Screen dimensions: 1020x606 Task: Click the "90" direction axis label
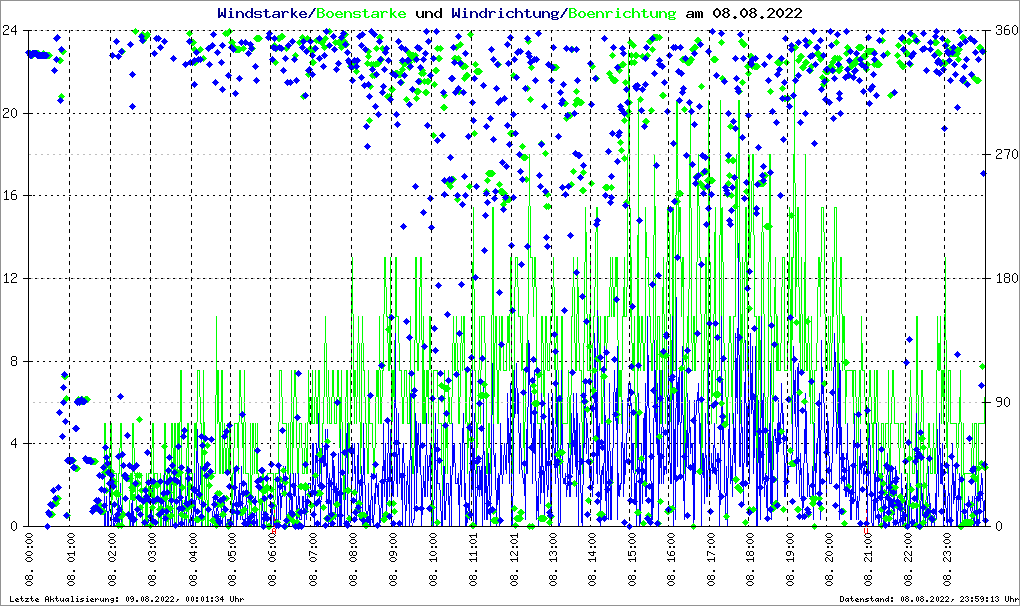click(1000, 403)
